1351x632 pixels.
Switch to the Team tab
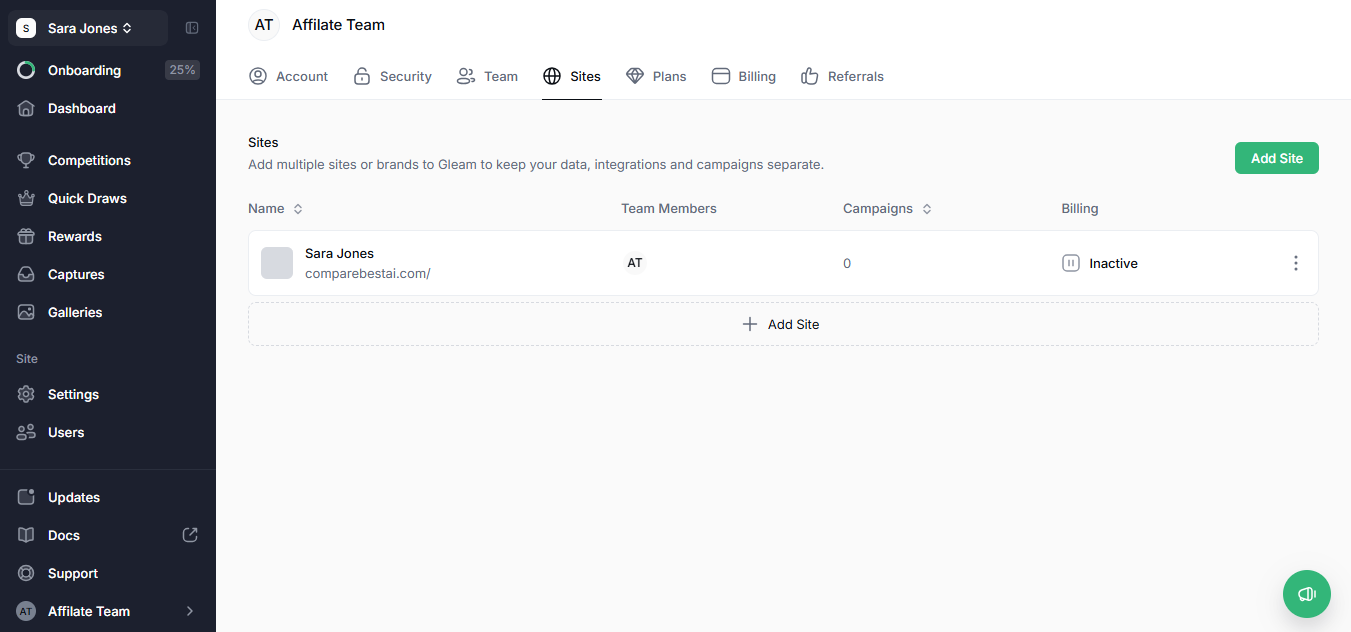tap(487, 76)
